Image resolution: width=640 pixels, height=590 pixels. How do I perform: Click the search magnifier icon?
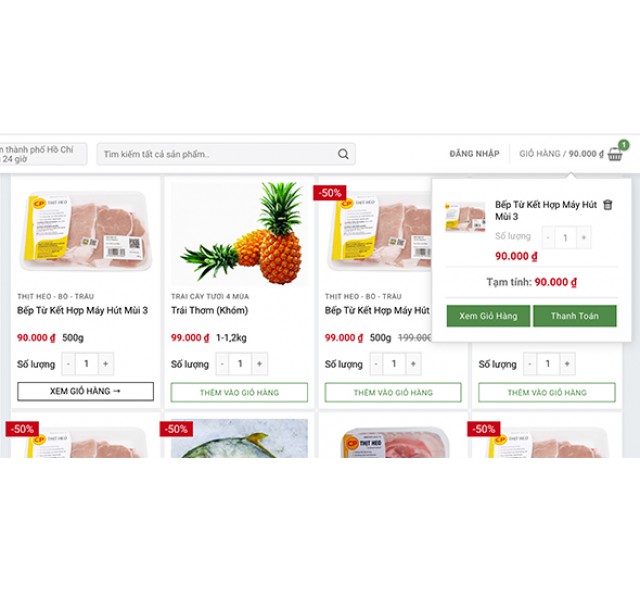pyautogui.click(x=343, y=154)
